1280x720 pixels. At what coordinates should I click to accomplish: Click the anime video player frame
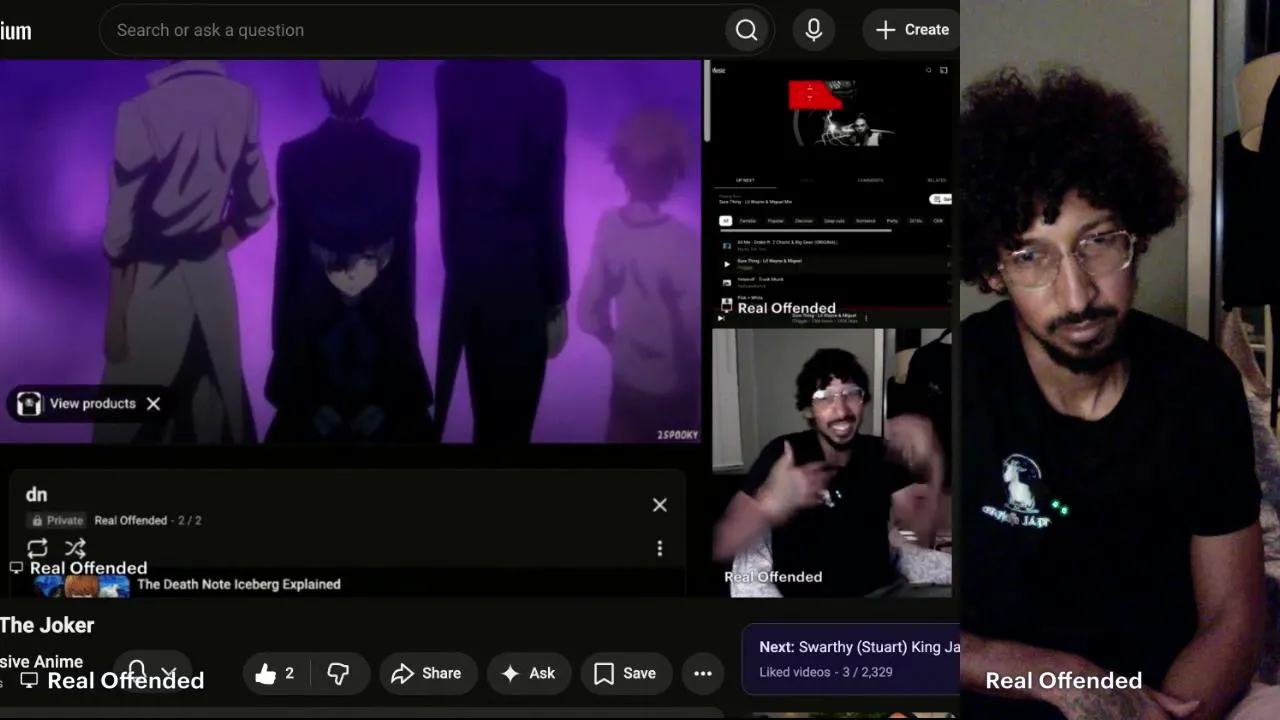coord(350,251)
